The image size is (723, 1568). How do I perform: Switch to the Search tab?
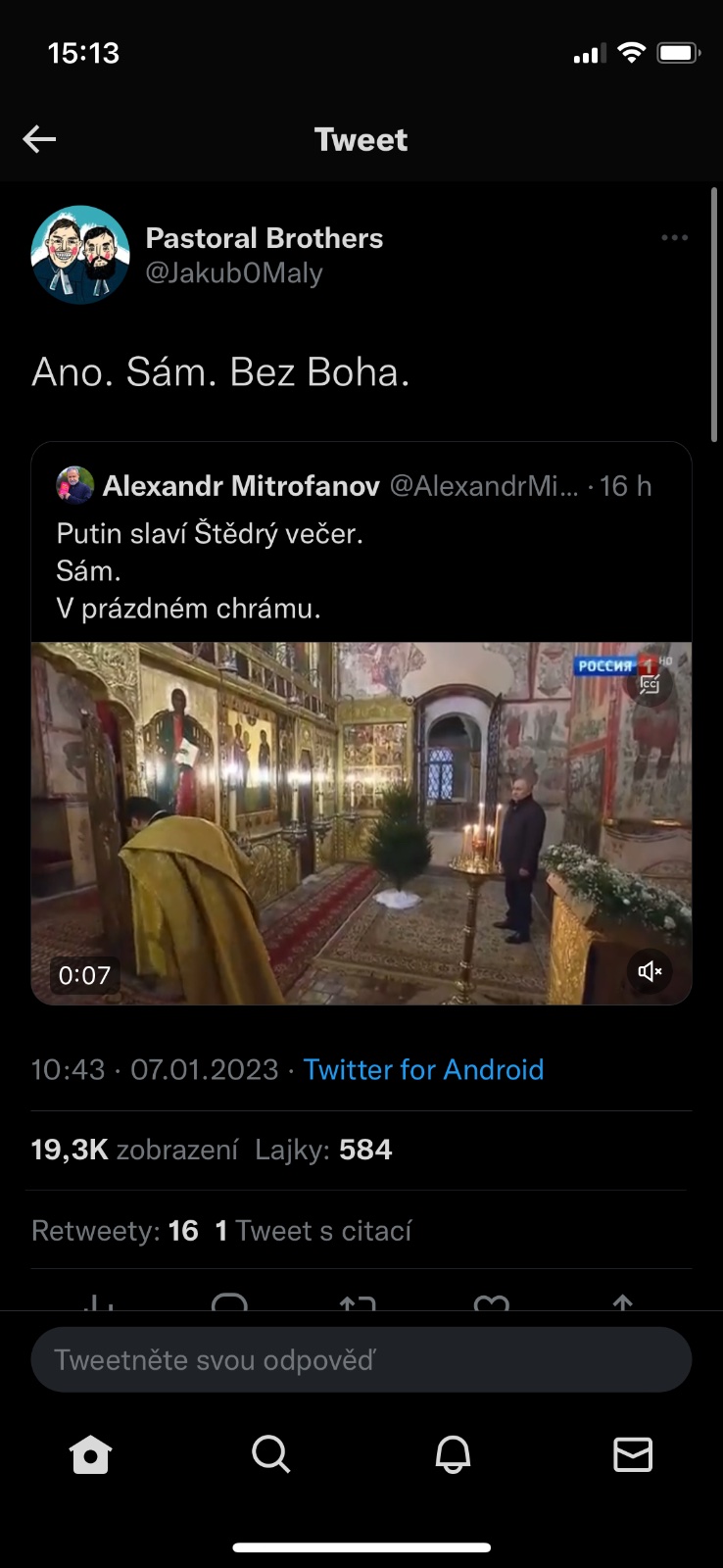[x=271, y=1454]
